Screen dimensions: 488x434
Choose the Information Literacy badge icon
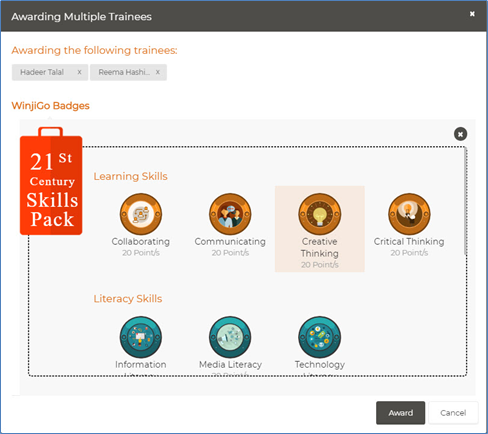click(x=141, y=337)
